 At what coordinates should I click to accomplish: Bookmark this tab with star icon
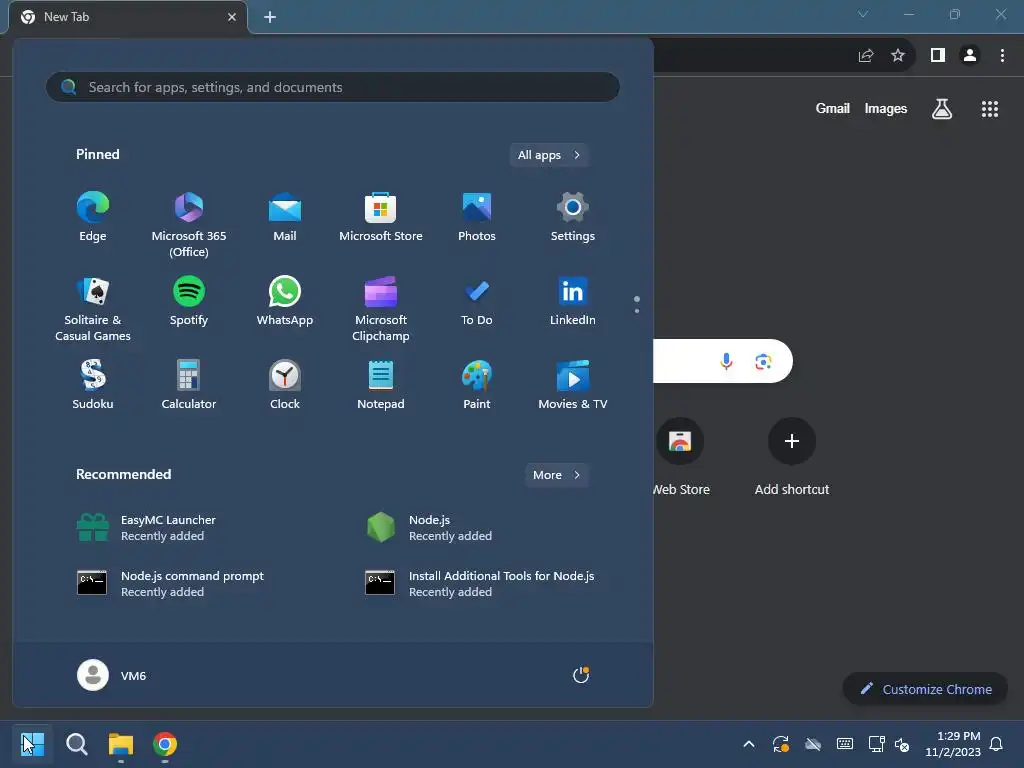pos(897,56)
